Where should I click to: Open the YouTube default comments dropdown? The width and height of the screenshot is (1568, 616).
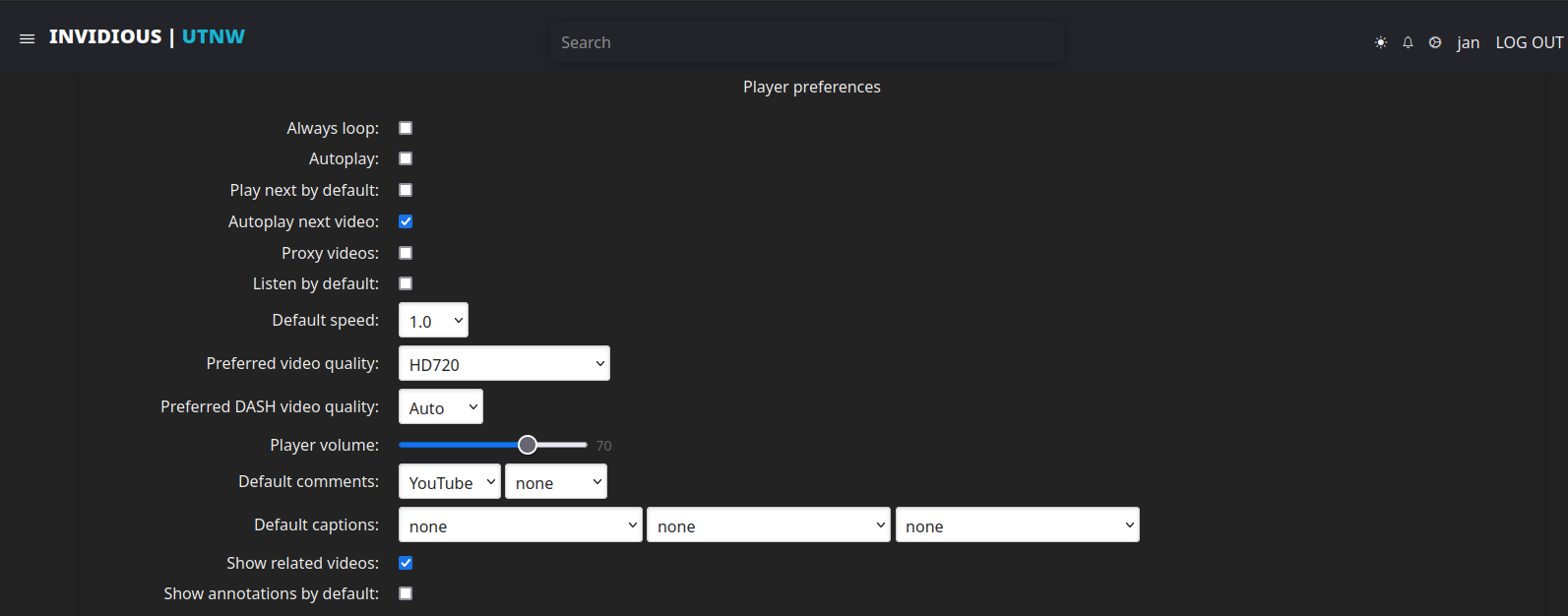click(449, 482)
